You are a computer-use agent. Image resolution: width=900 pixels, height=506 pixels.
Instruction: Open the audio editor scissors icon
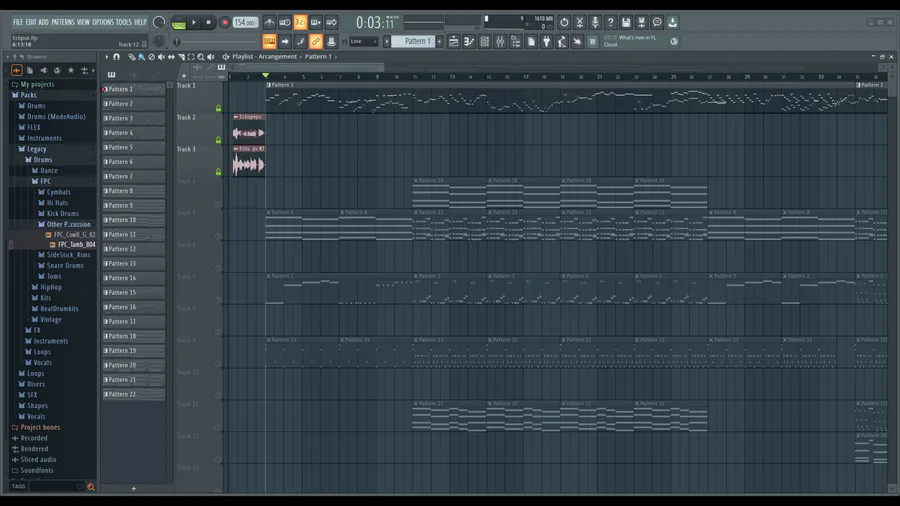(580, 22)
